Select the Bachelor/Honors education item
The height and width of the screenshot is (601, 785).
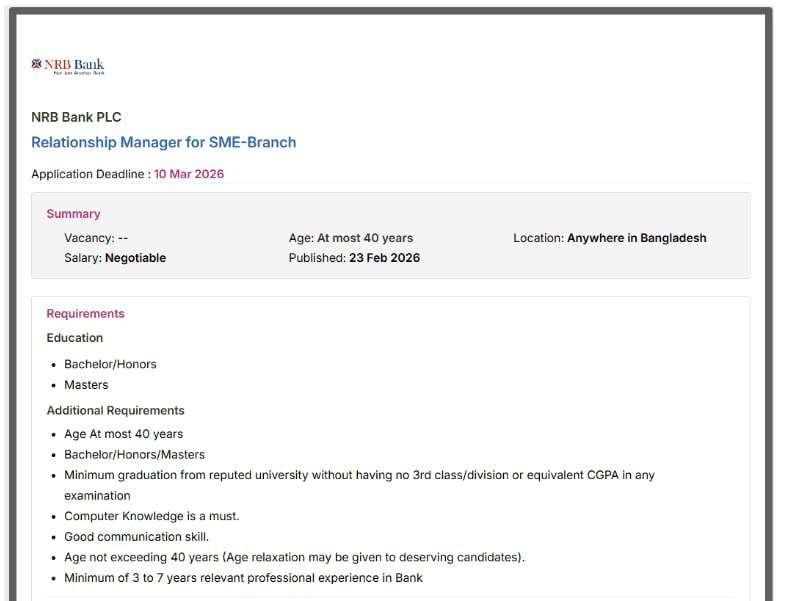coord(110,364)
